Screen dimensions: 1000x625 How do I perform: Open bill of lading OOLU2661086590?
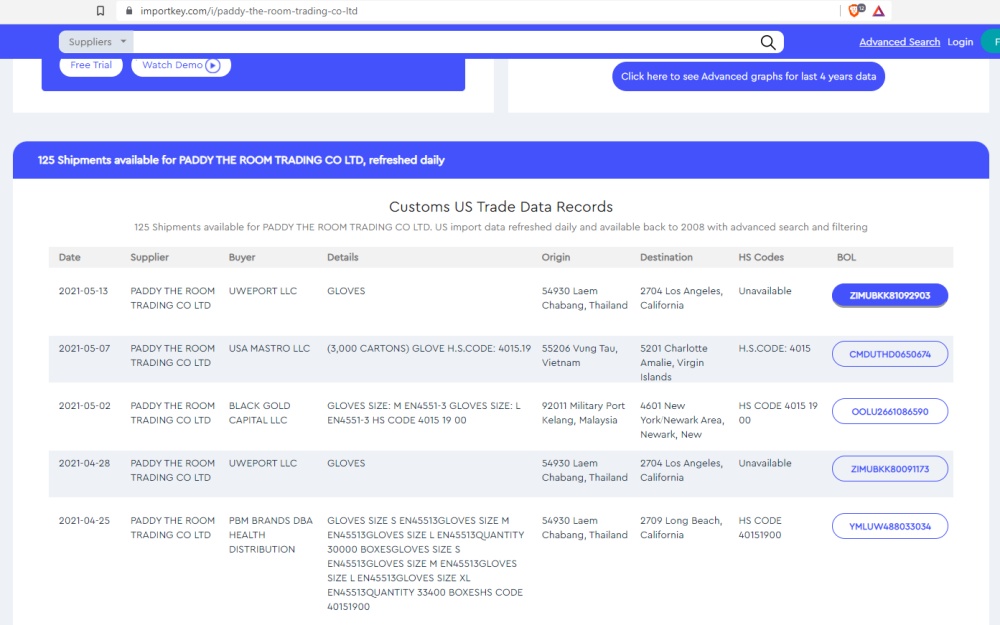pyautogui.click(x=889, y=411)
